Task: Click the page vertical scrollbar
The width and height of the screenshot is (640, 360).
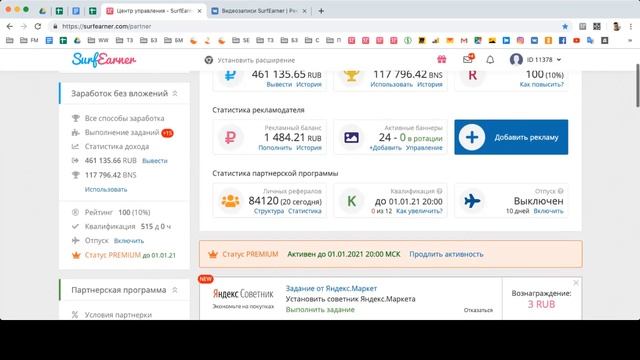Action: [637, 85]
